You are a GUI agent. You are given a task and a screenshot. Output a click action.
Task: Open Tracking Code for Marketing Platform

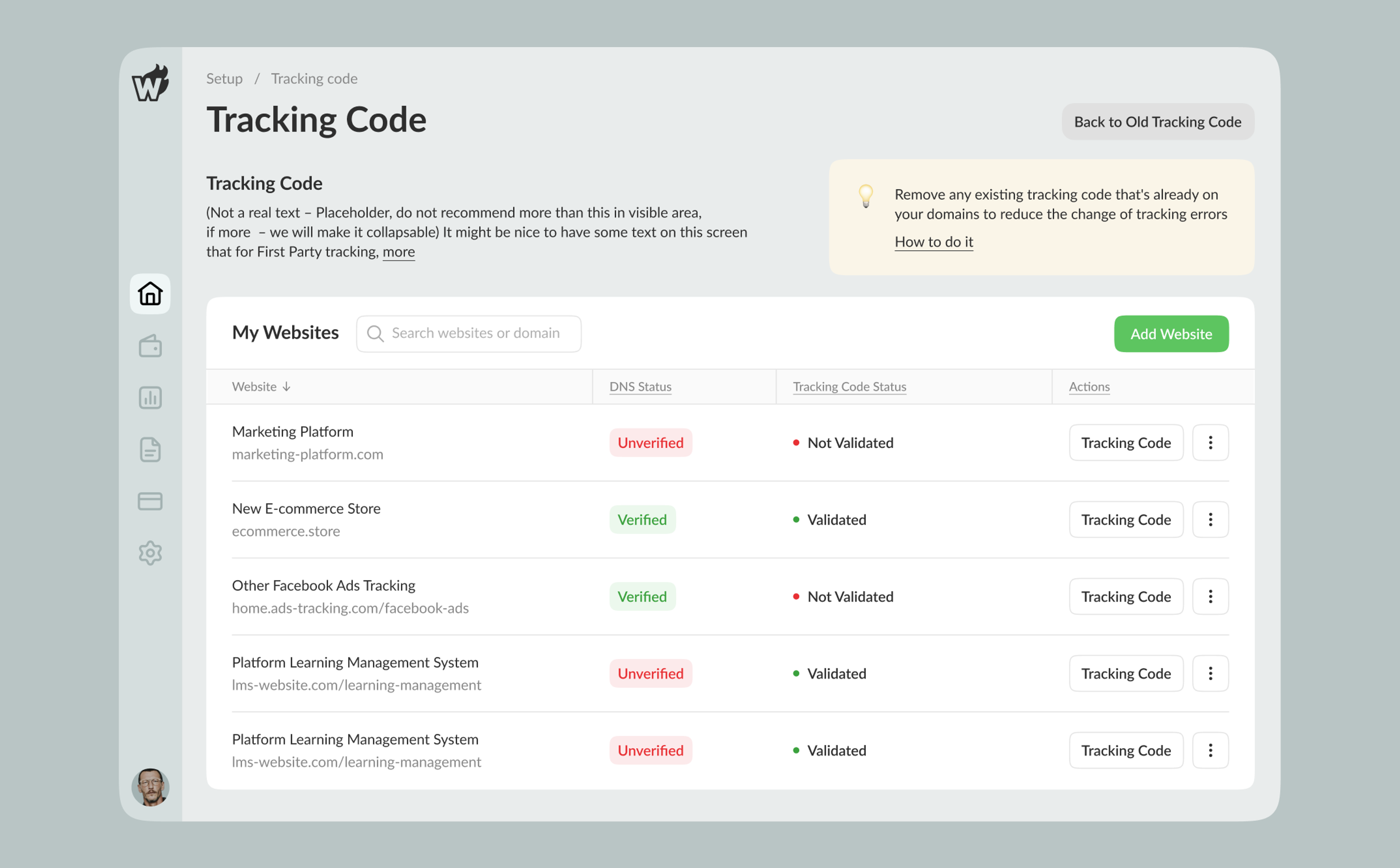[1126, 443]
